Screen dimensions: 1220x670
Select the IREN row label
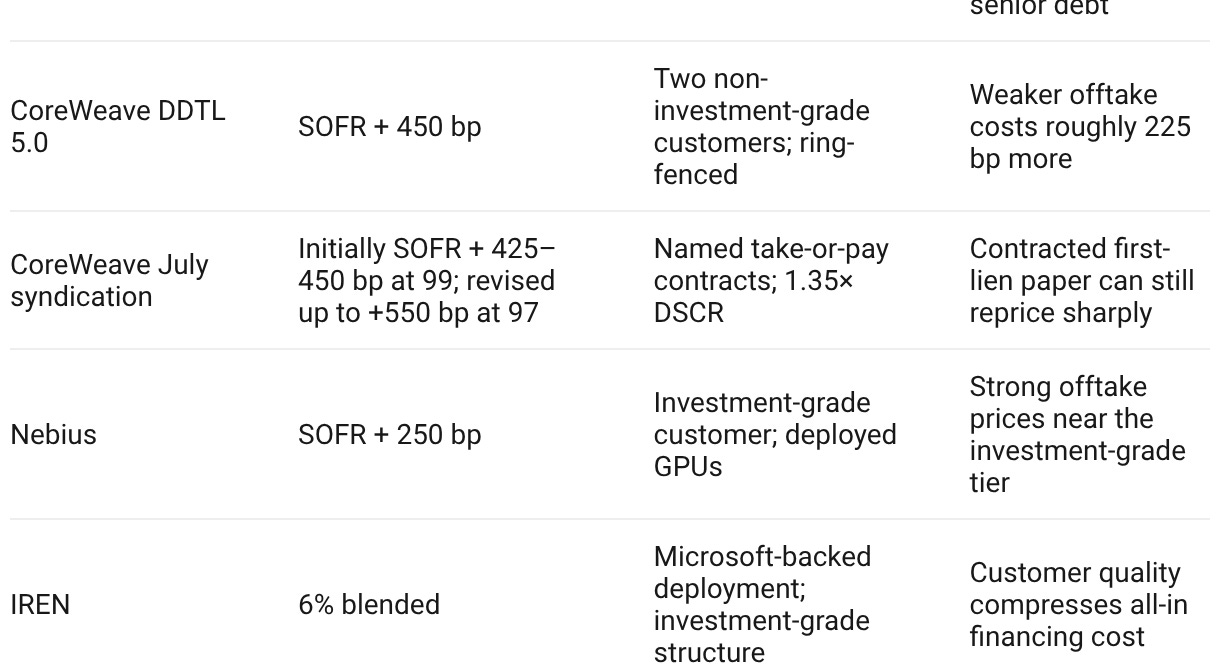coord(40,605)
